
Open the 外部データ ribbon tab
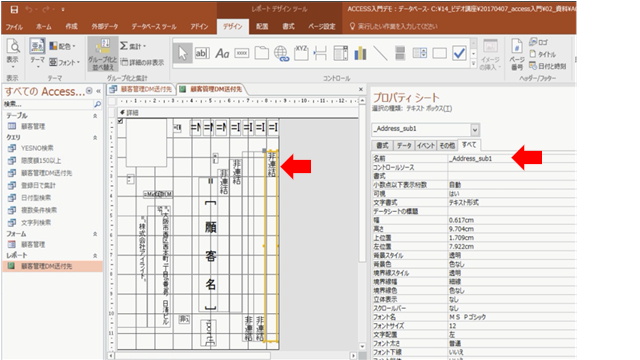tap(104, 27)
